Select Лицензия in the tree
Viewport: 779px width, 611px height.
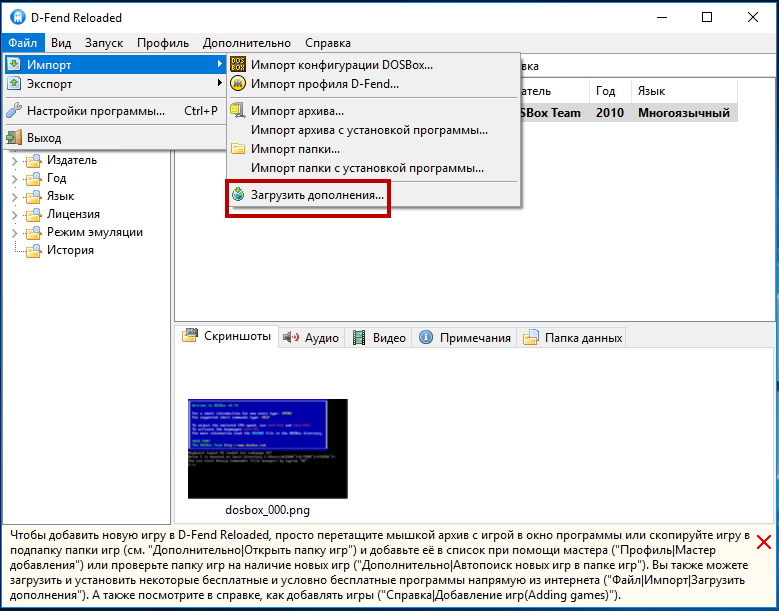point(74,214)
